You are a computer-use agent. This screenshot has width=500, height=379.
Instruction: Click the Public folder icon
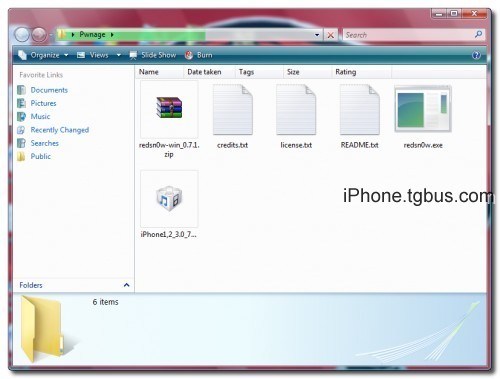pyautogui.click(x=21, y=157)
